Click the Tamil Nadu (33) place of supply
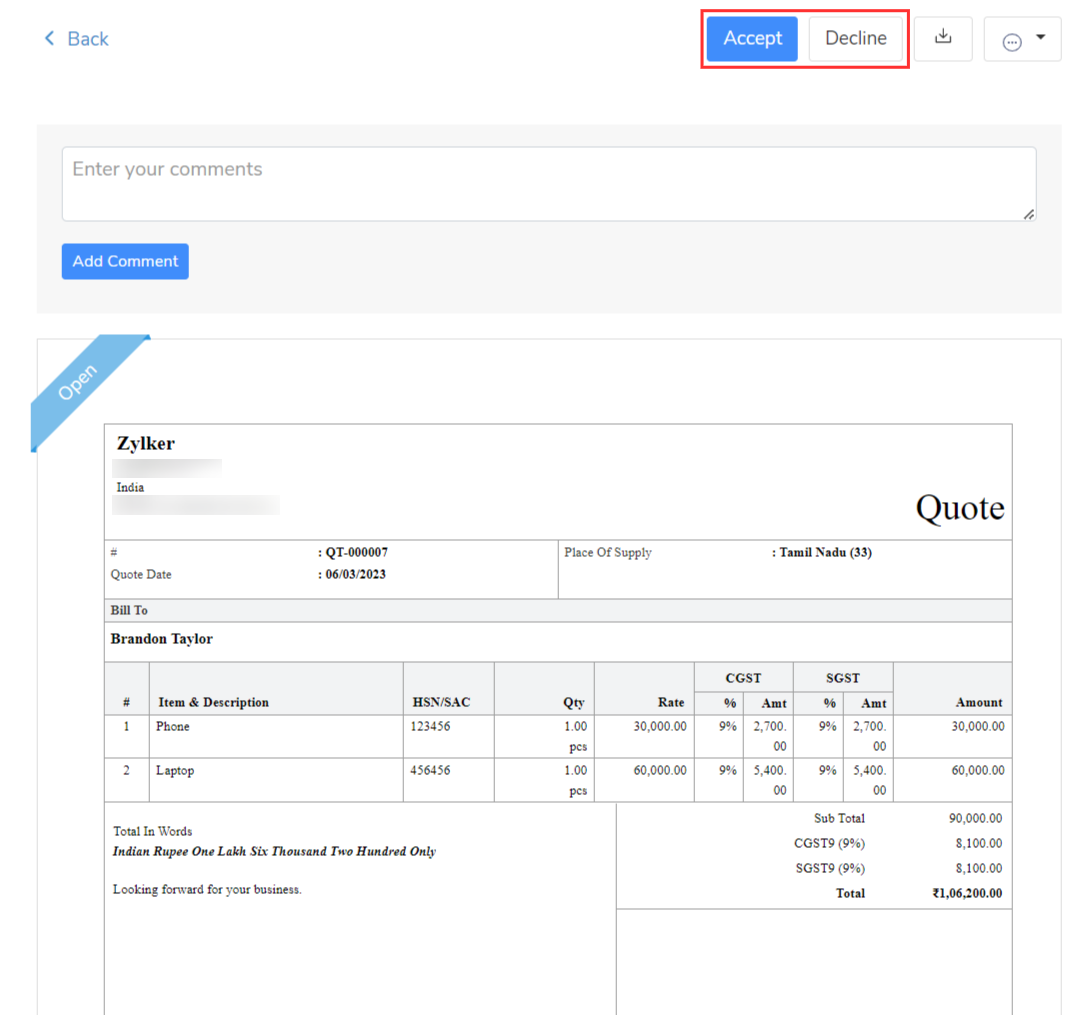1080x1015 pixels. point(822,553)
